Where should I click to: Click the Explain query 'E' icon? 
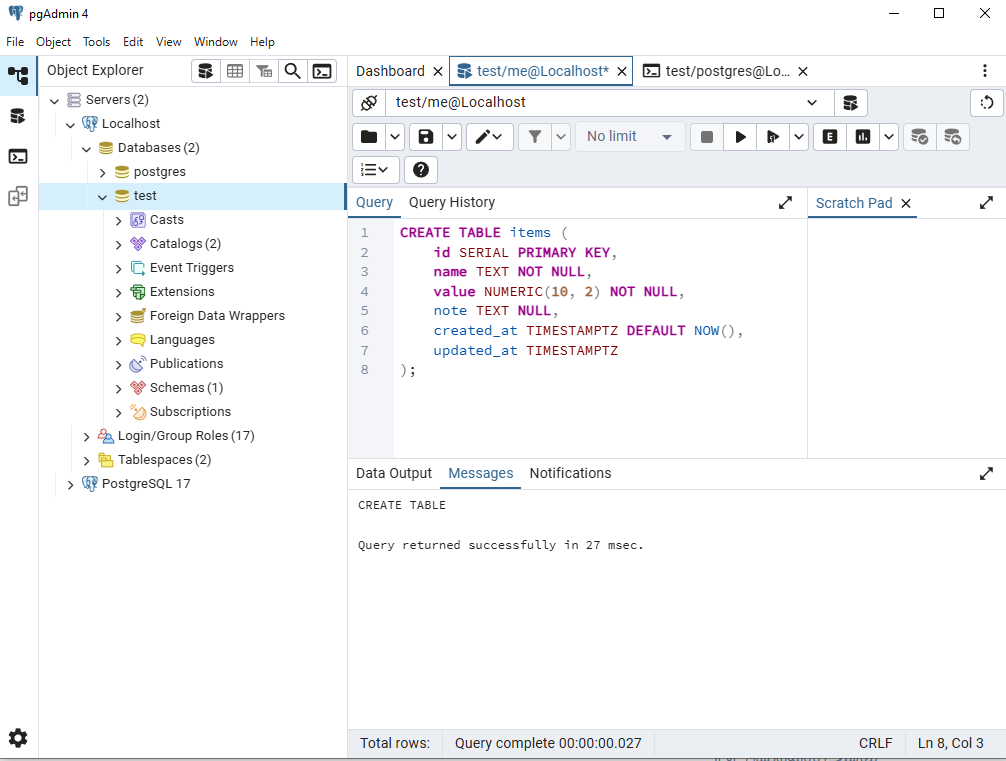tap(829, 137)
